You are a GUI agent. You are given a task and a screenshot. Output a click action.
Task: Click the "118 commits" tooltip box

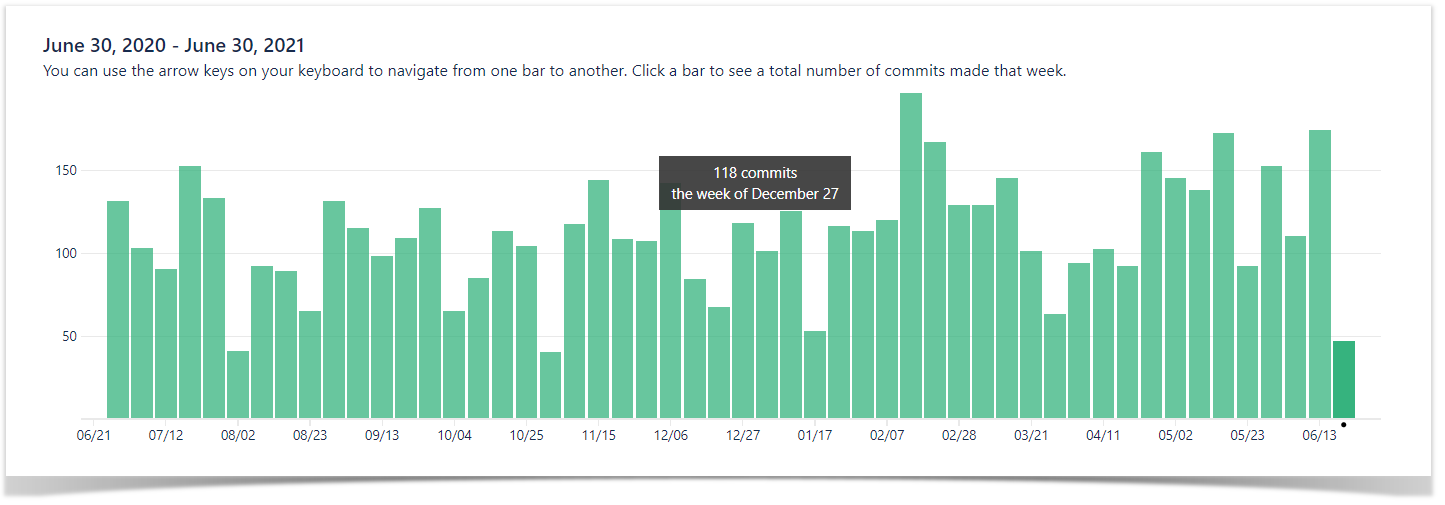pyautogui.click(x=755, y=183)
